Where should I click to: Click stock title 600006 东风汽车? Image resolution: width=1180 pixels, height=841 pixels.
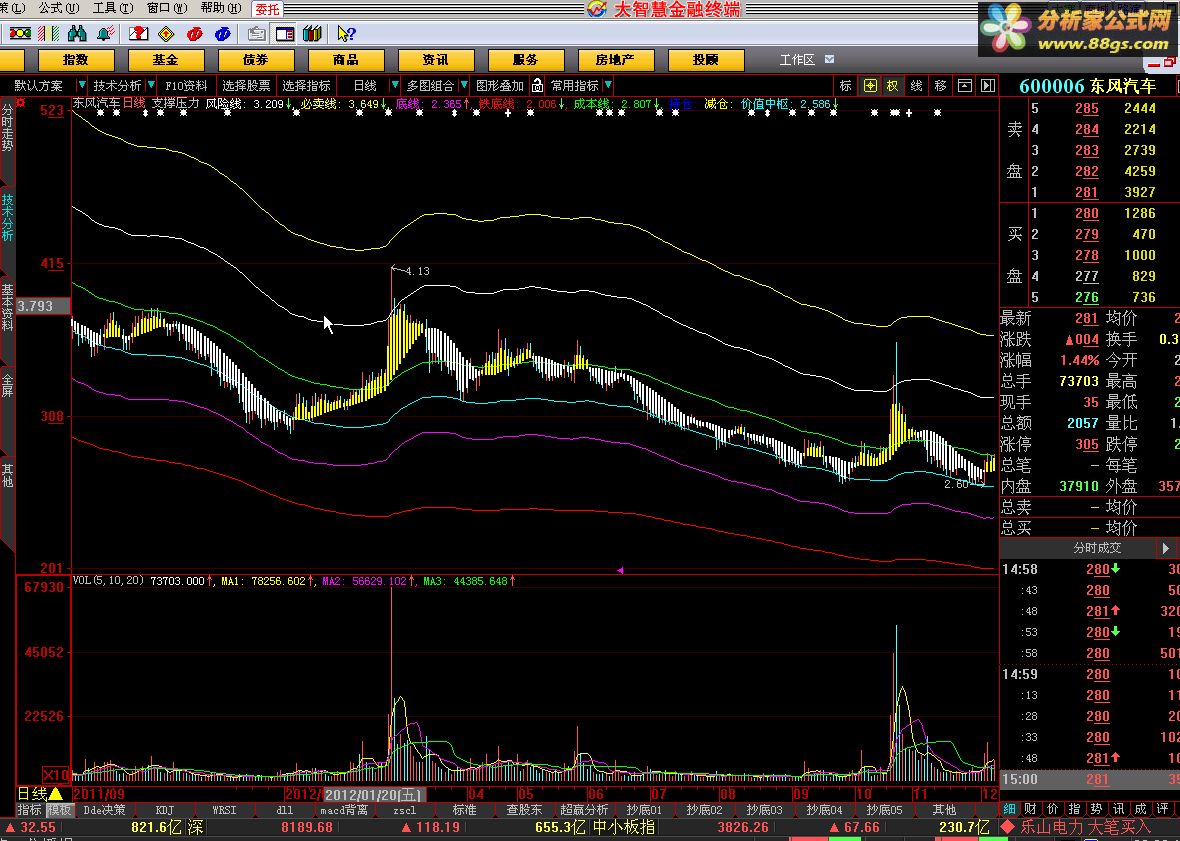click(x=1087, y=86)
